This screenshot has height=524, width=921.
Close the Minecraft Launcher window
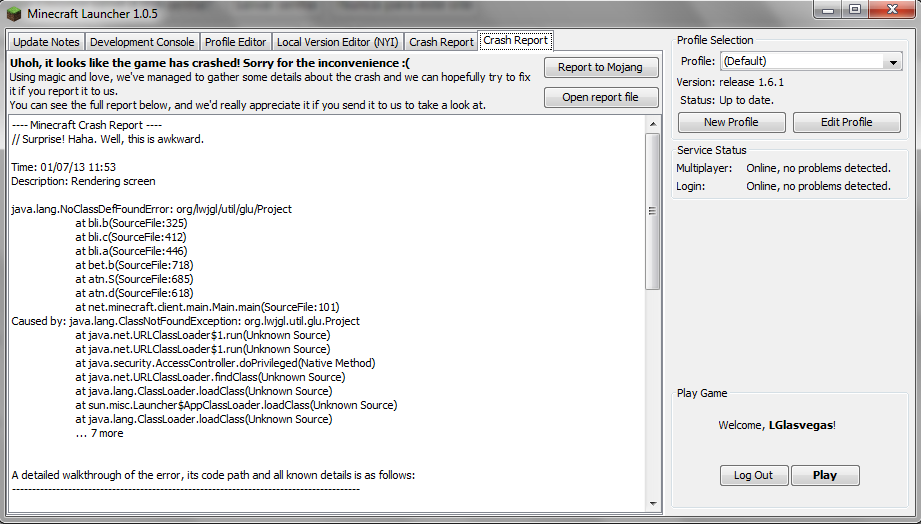(892, 9)
